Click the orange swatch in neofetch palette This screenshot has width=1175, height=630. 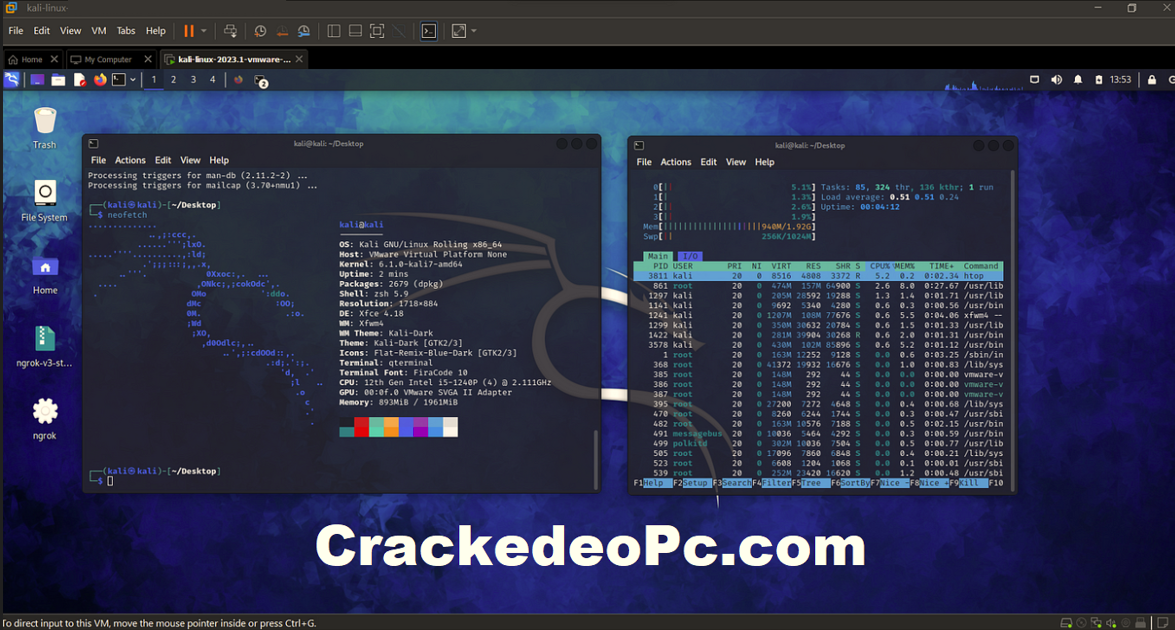(390, 427)
